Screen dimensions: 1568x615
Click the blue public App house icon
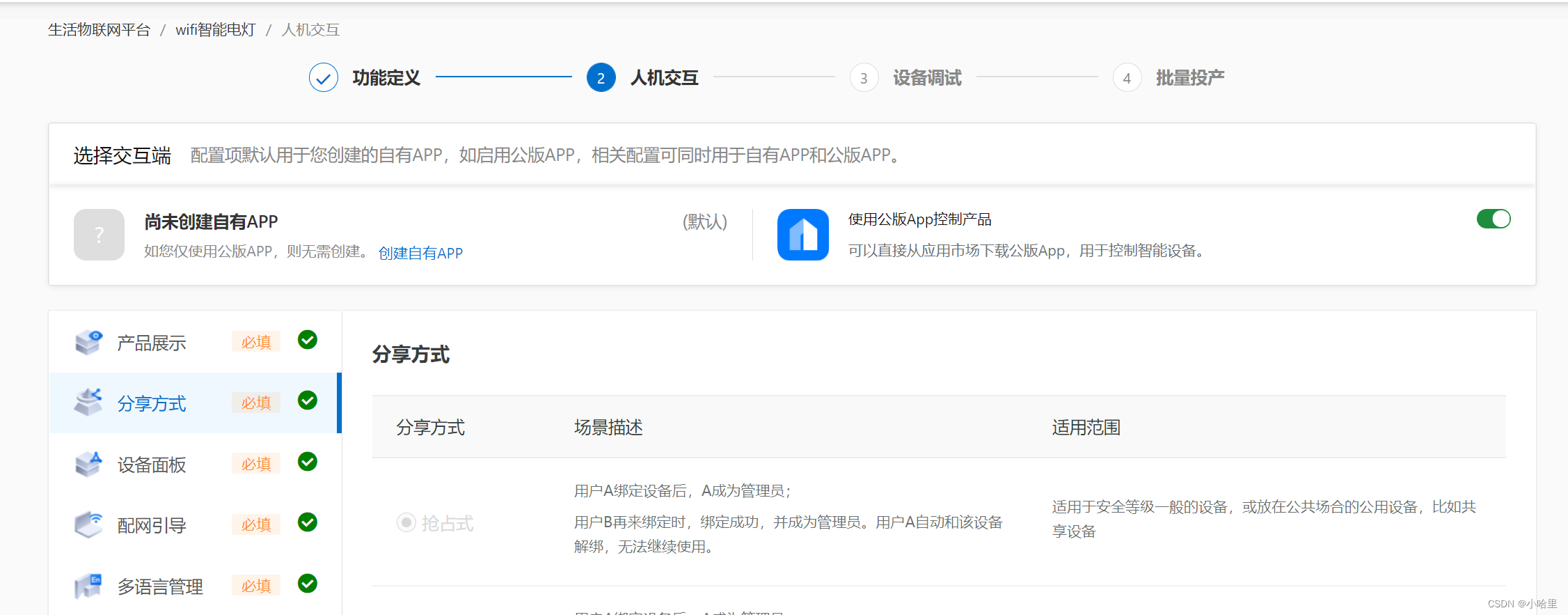(803, 235)
